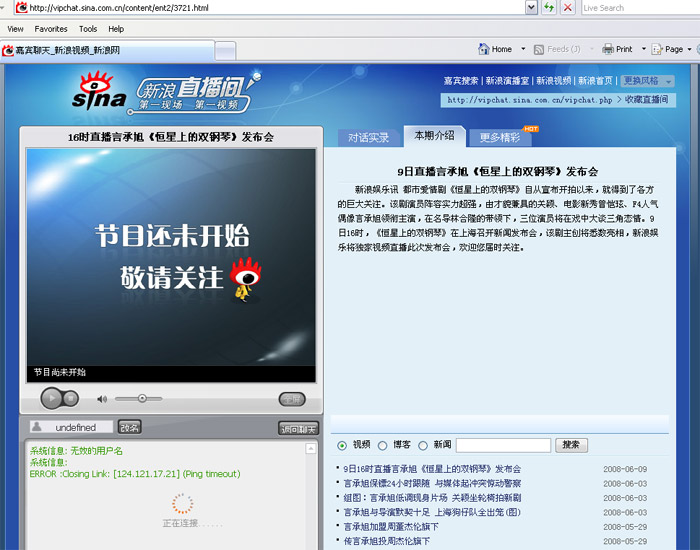Select the 嘉宾聊天_新浪视频 browser tab
Screen dimensions: 700x550
[x=107, y=50]
